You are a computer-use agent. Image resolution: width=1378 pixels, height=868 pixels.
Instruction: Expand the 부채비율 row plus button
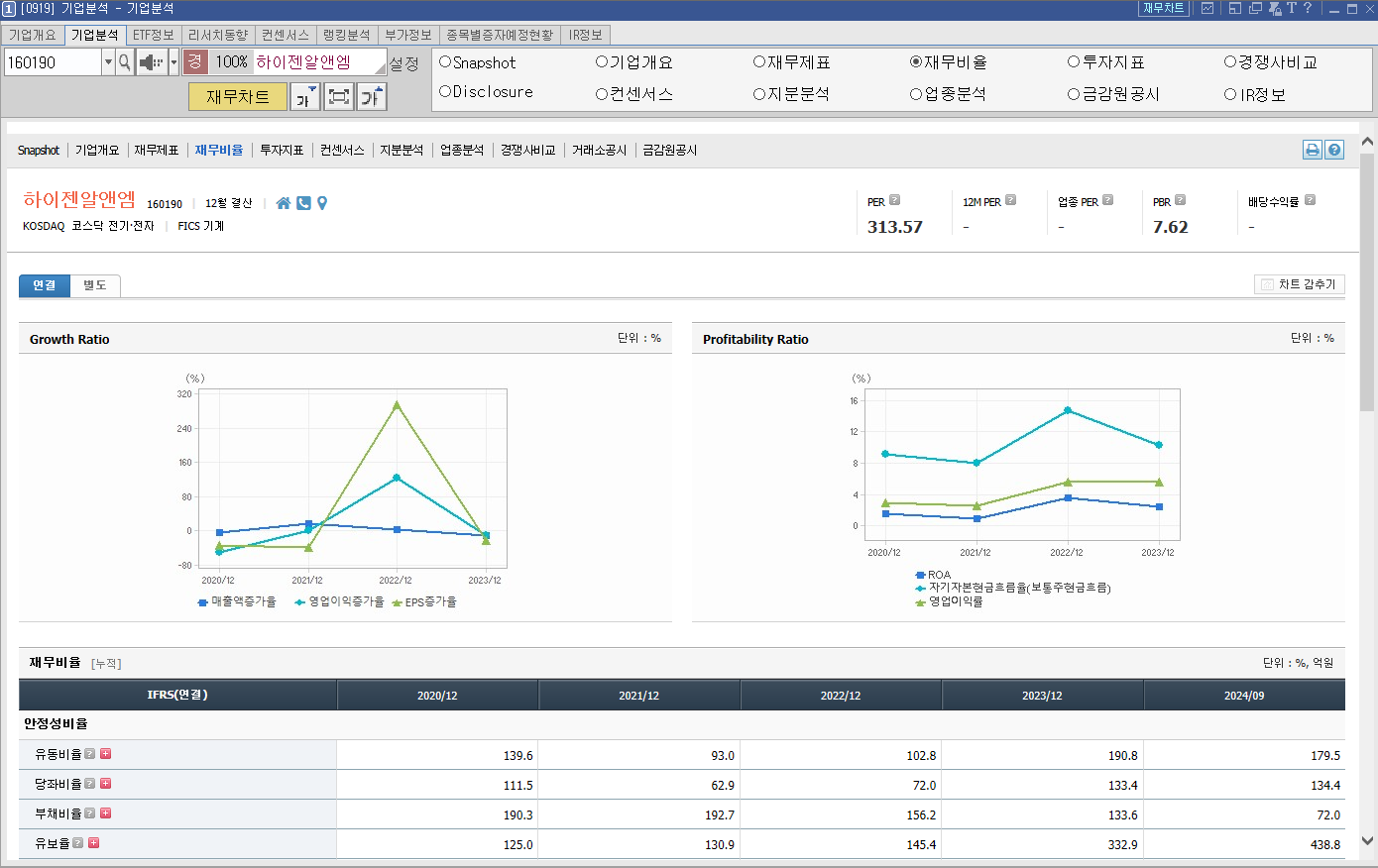(105, 814)
